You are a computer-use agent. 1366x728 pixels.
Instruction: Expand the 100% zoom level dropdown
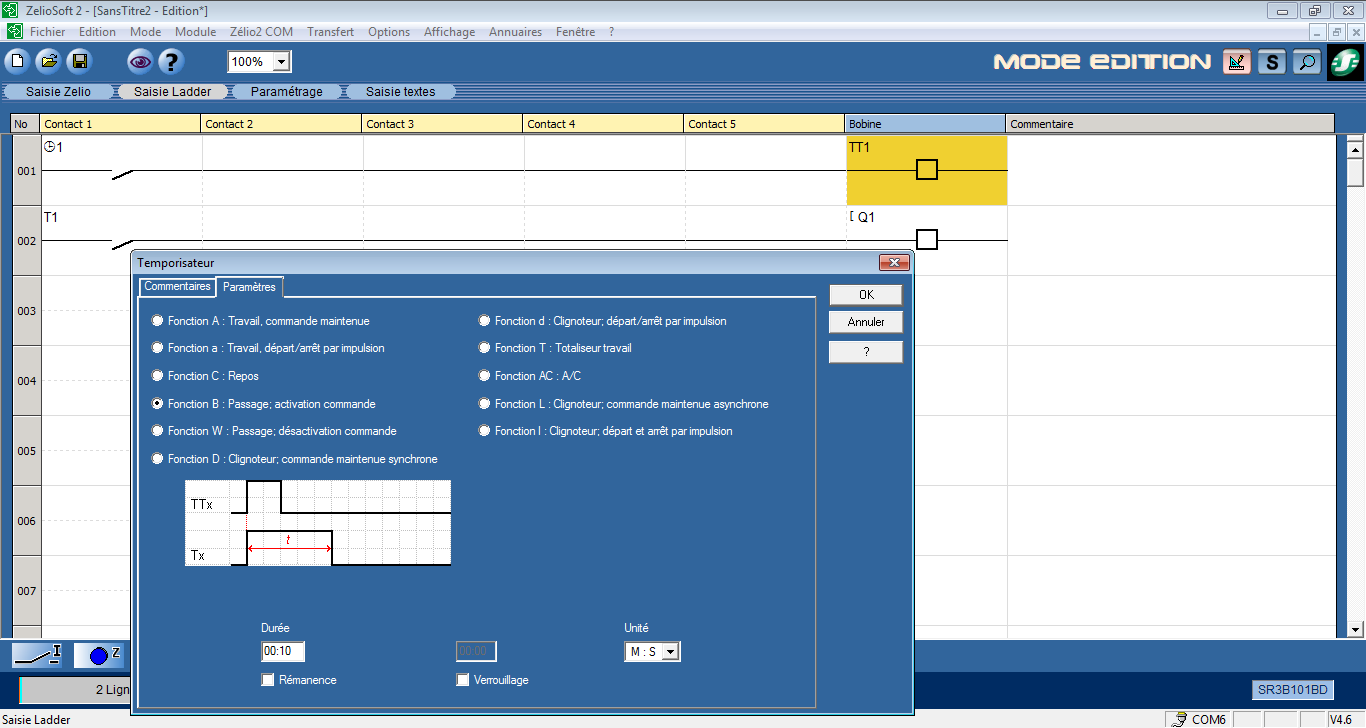(281, 62)
